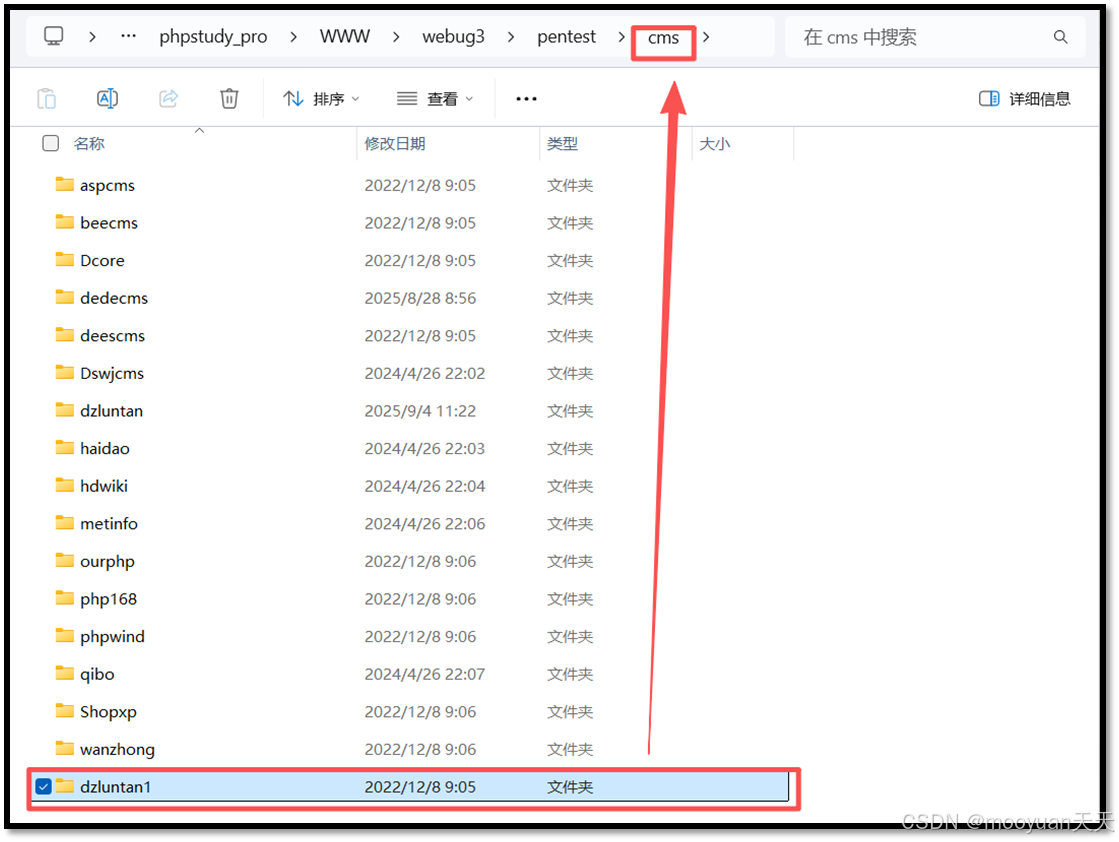Select the qibo folder name
The height and width of the screenshot is (842, 1119).
click(97, 674)
